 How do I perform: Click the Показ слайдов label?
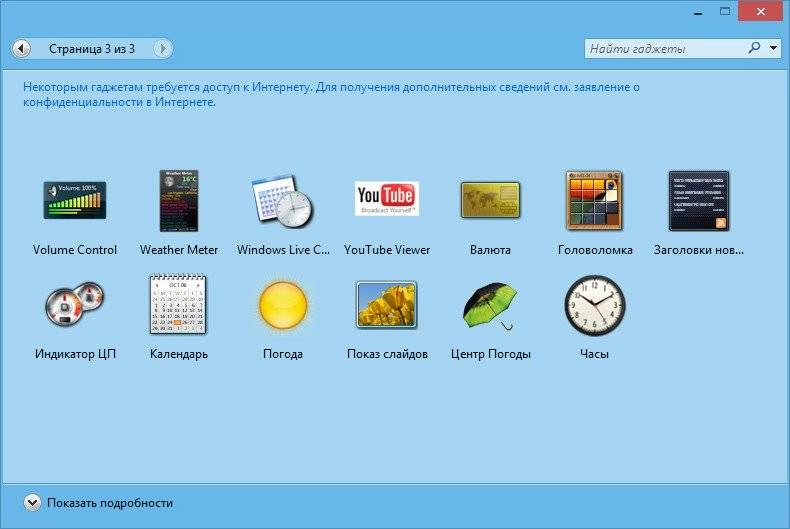[x=387, y=354]
